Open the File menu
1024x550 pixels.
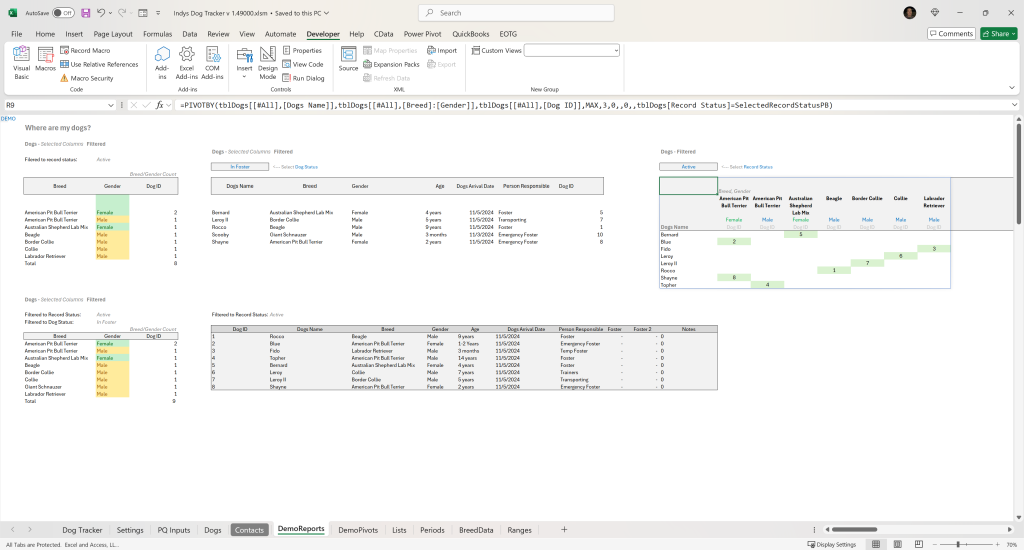coord(16,34)
